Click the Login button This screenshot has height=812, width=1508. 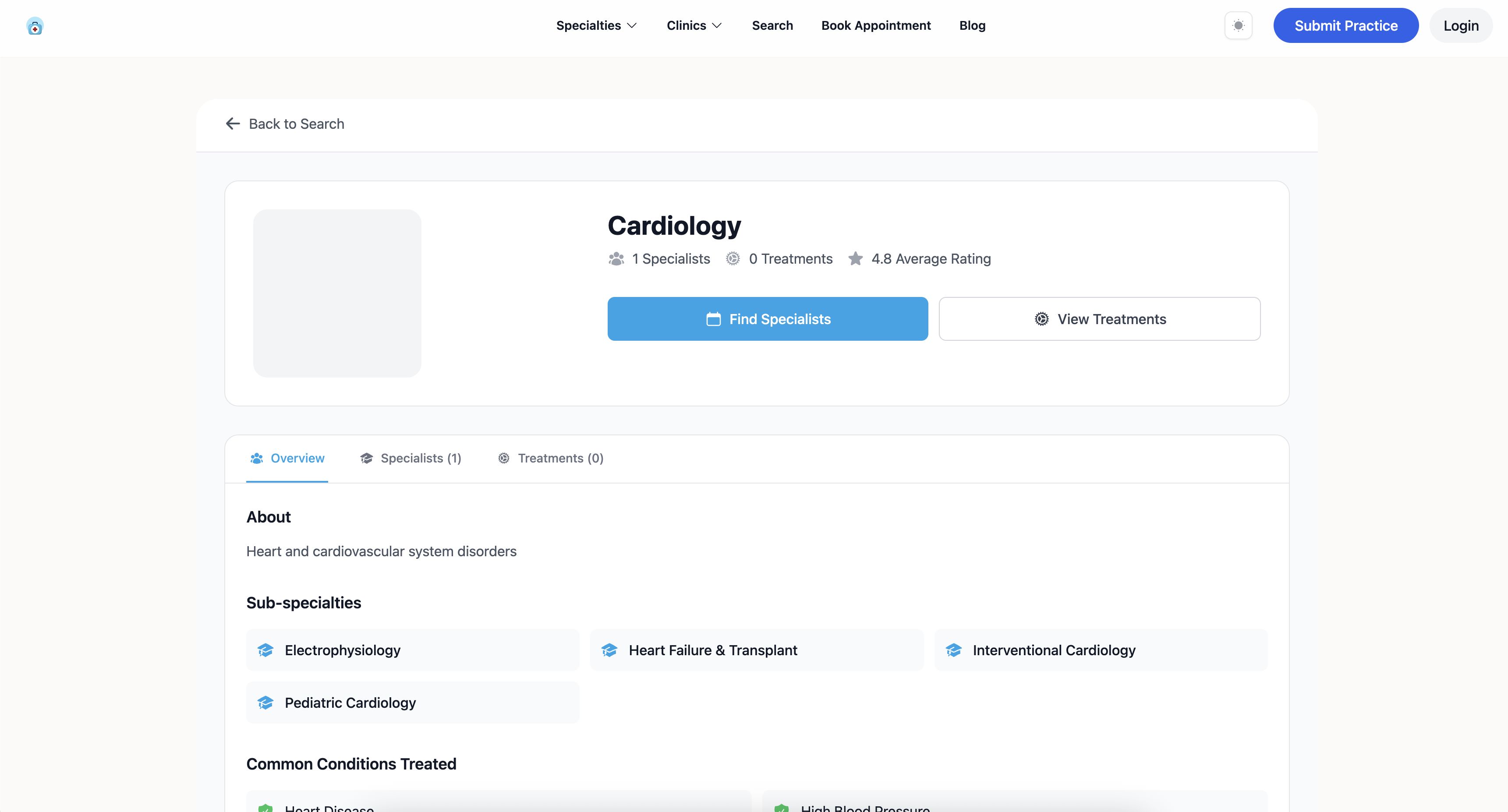(1461, 26)
